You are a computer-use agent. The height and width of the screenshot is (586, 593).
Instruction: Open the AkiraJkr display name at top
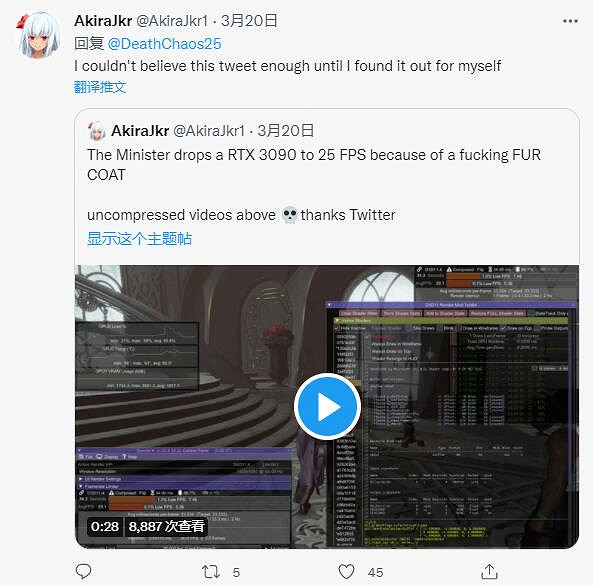(x=103, y=21)
